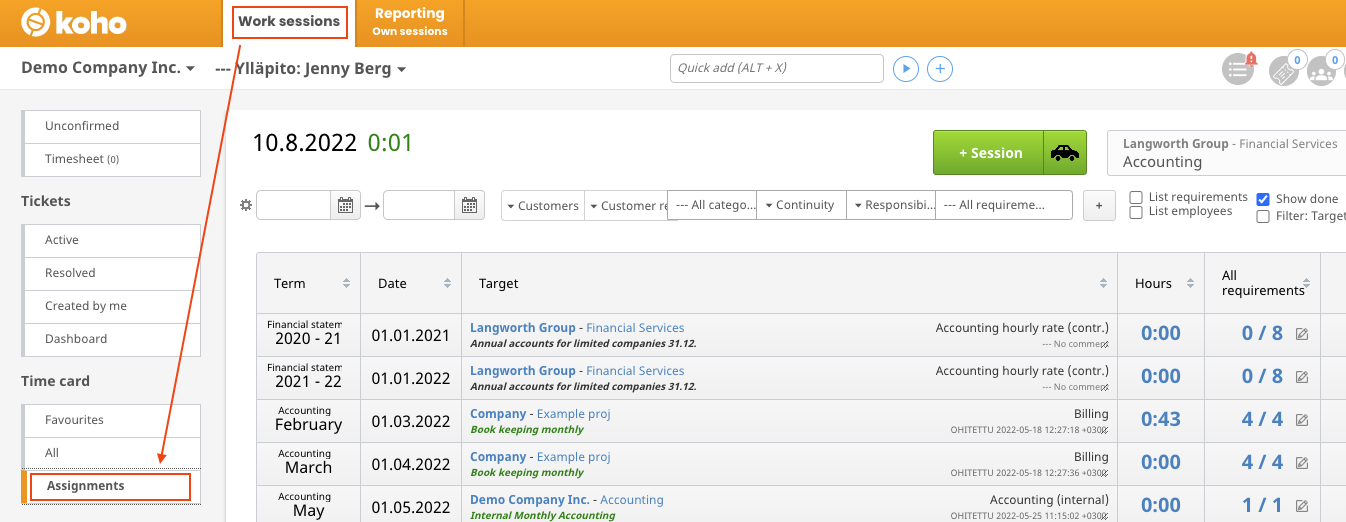
Task: Open Demo Company Inc. link in May row
Action: [x=530, y=500]
